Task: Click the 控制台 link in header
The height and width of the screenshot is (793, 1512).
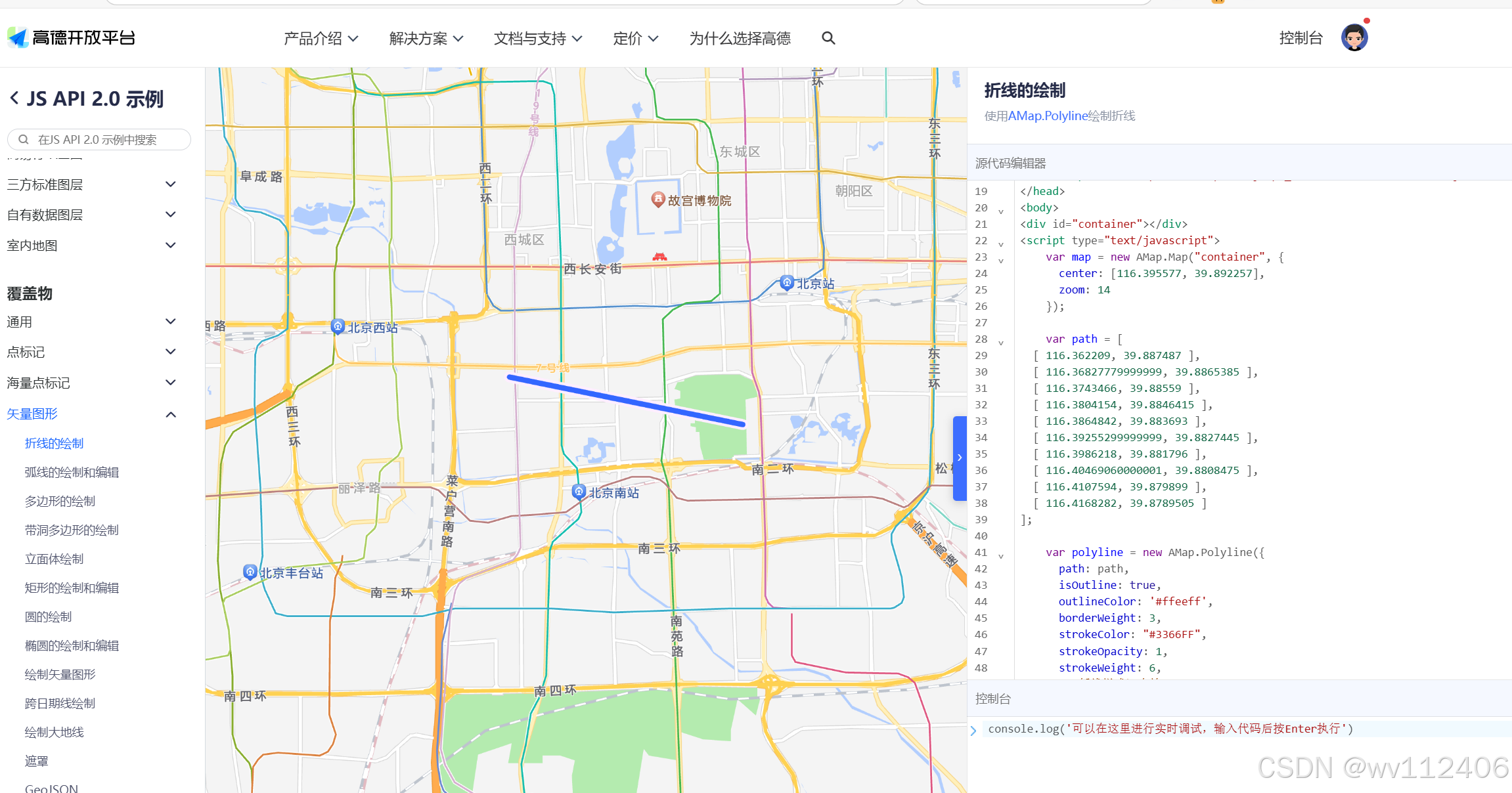Action: pyautogui.click(x=1300, y=38)
